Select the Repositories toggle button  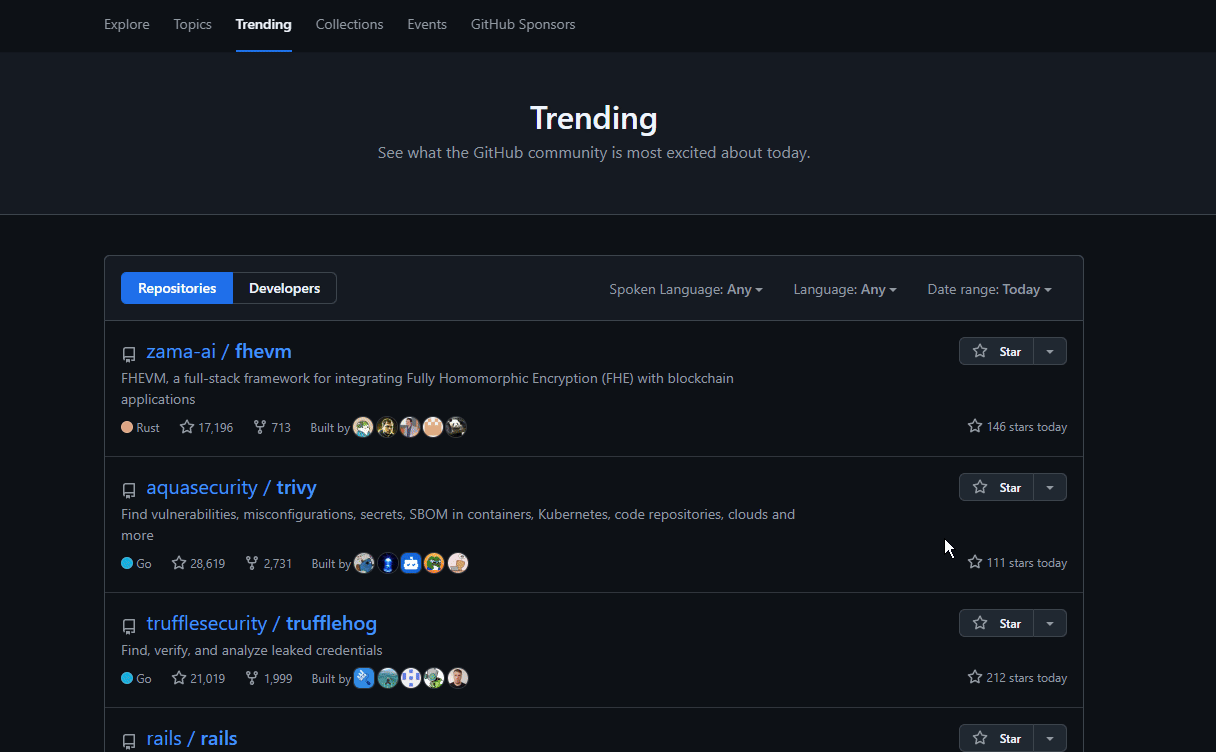coord(177,288)
